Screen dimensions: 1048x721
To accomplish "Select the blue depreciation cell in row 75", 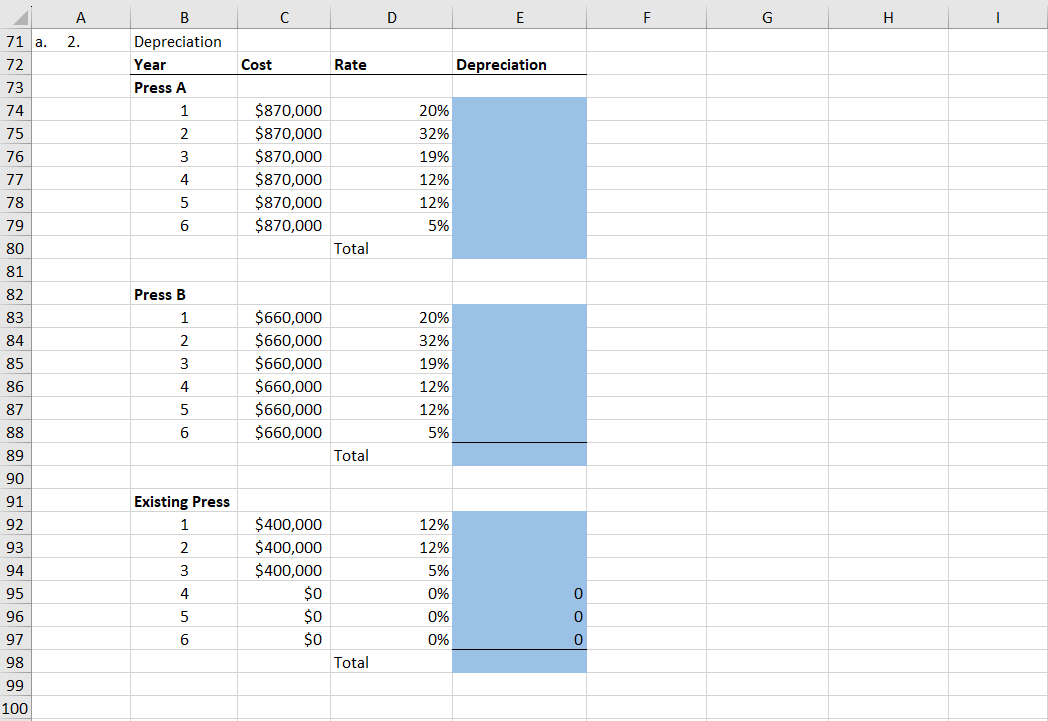I will point(519,133).
